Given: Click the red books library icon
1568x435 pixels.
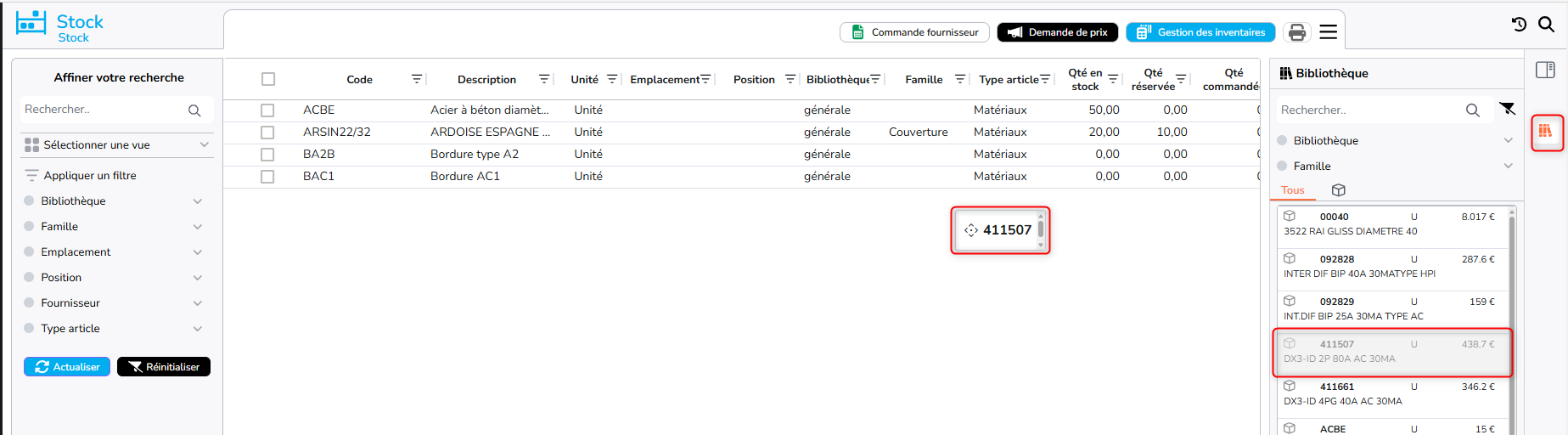Looking at the screenshot, I should [x=1545, y=131].
